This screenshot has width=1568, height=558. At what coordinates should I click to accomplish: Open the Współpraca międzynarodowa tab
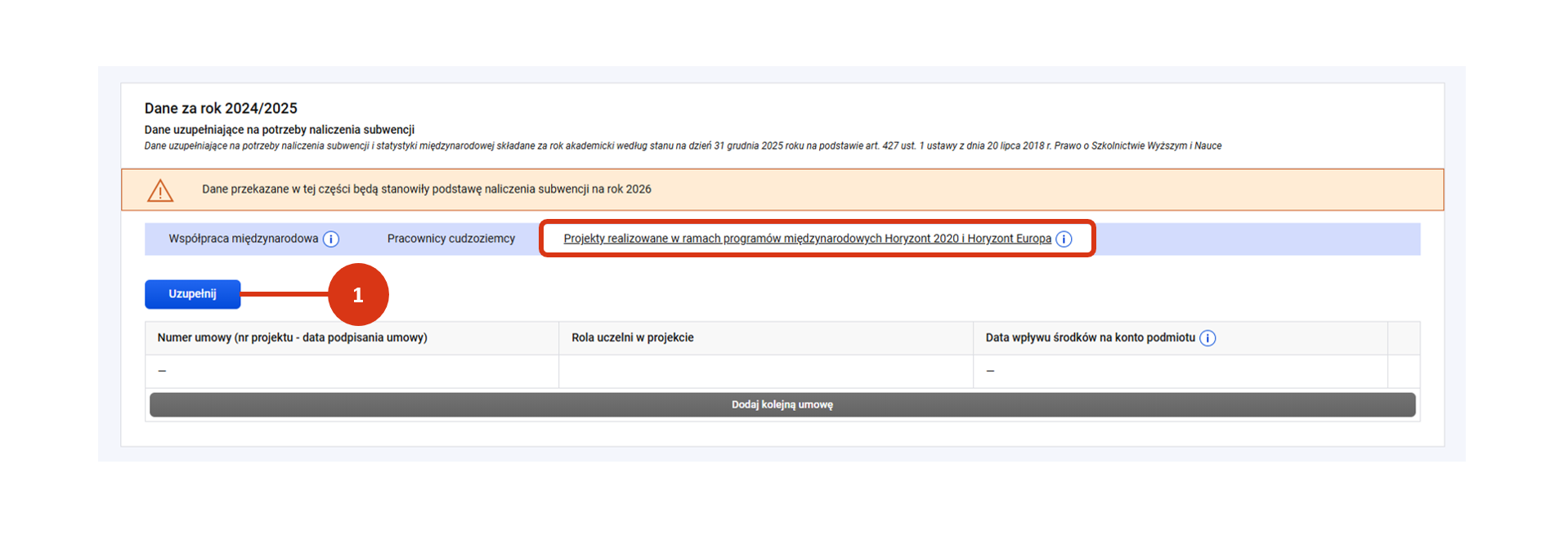point(243,239)
